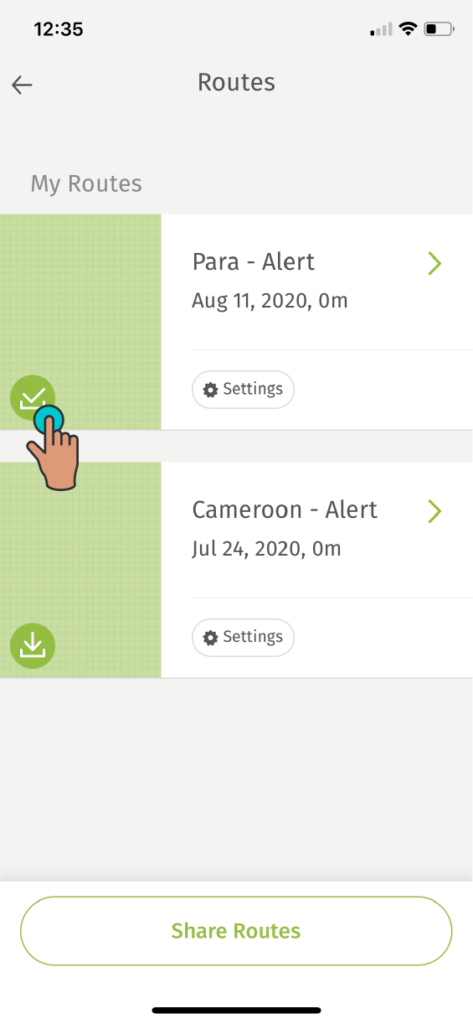
Task: Tap the back arrow icon
Action: tap(22, 85)
